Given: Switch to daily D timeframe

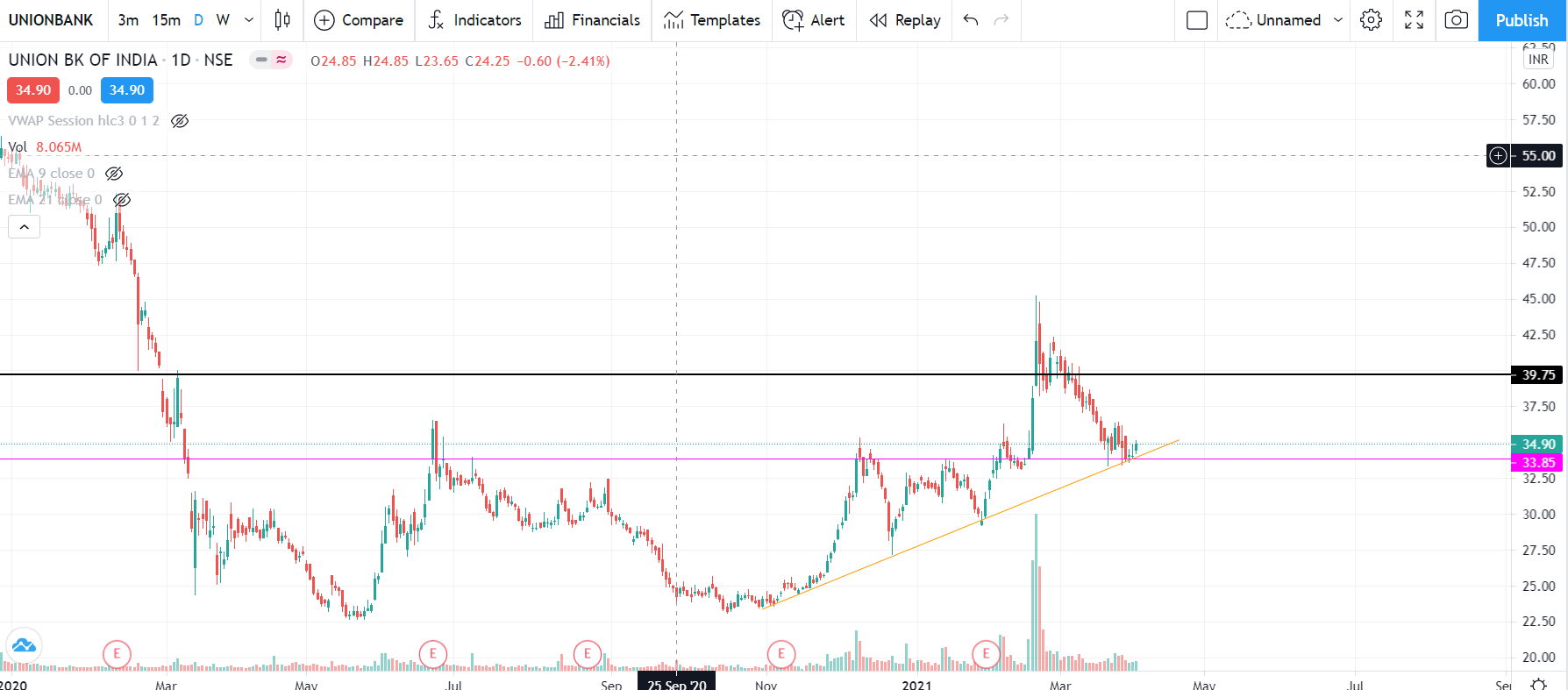Looking at the screenshot, I should pos(198,20).
